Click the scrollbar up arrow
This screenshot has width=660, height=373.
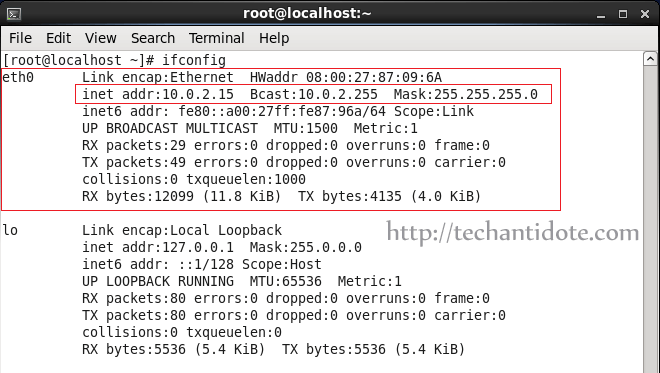[x=650, y=59]
